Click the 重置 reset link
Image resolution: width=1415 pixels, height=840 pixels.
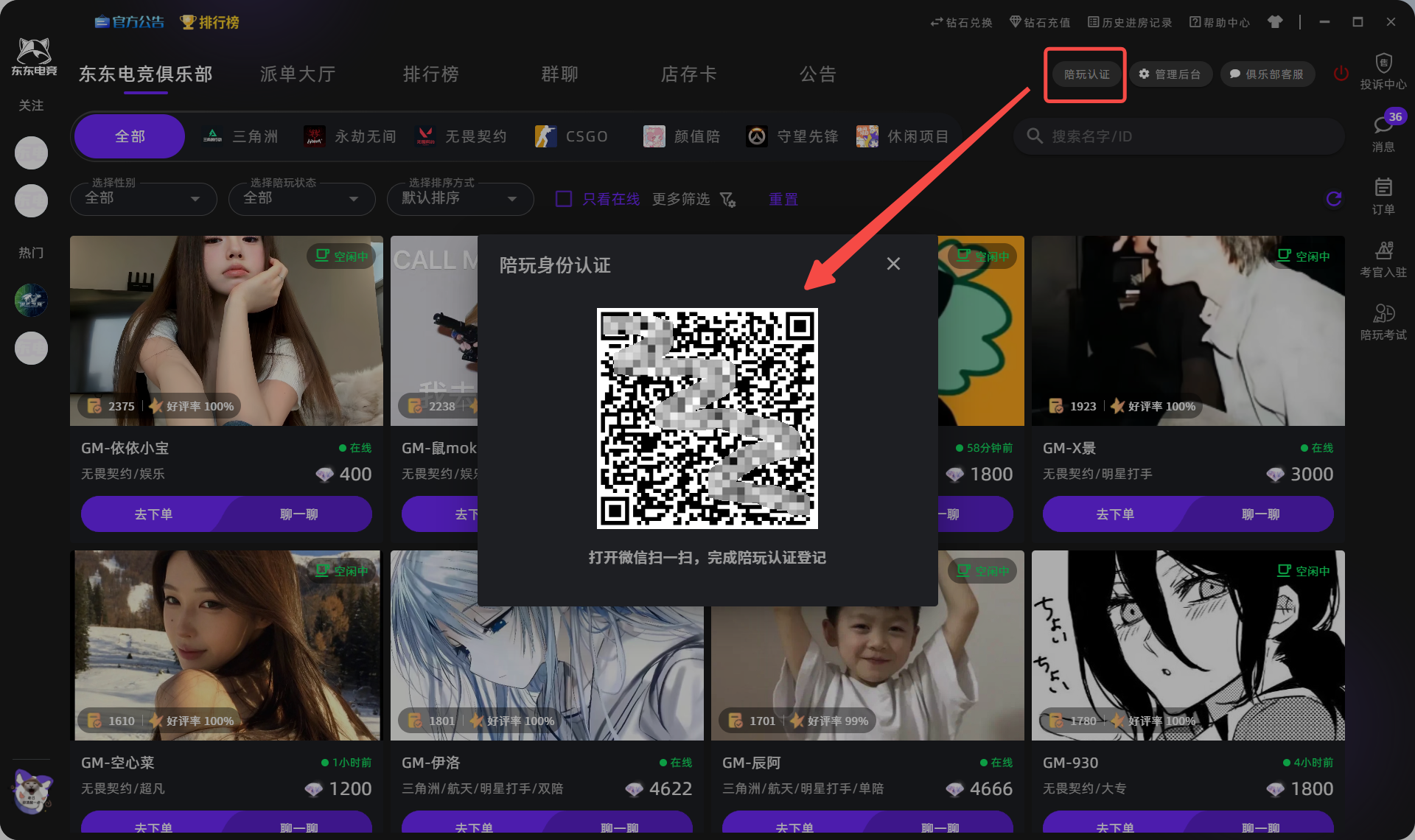point(783,199)
